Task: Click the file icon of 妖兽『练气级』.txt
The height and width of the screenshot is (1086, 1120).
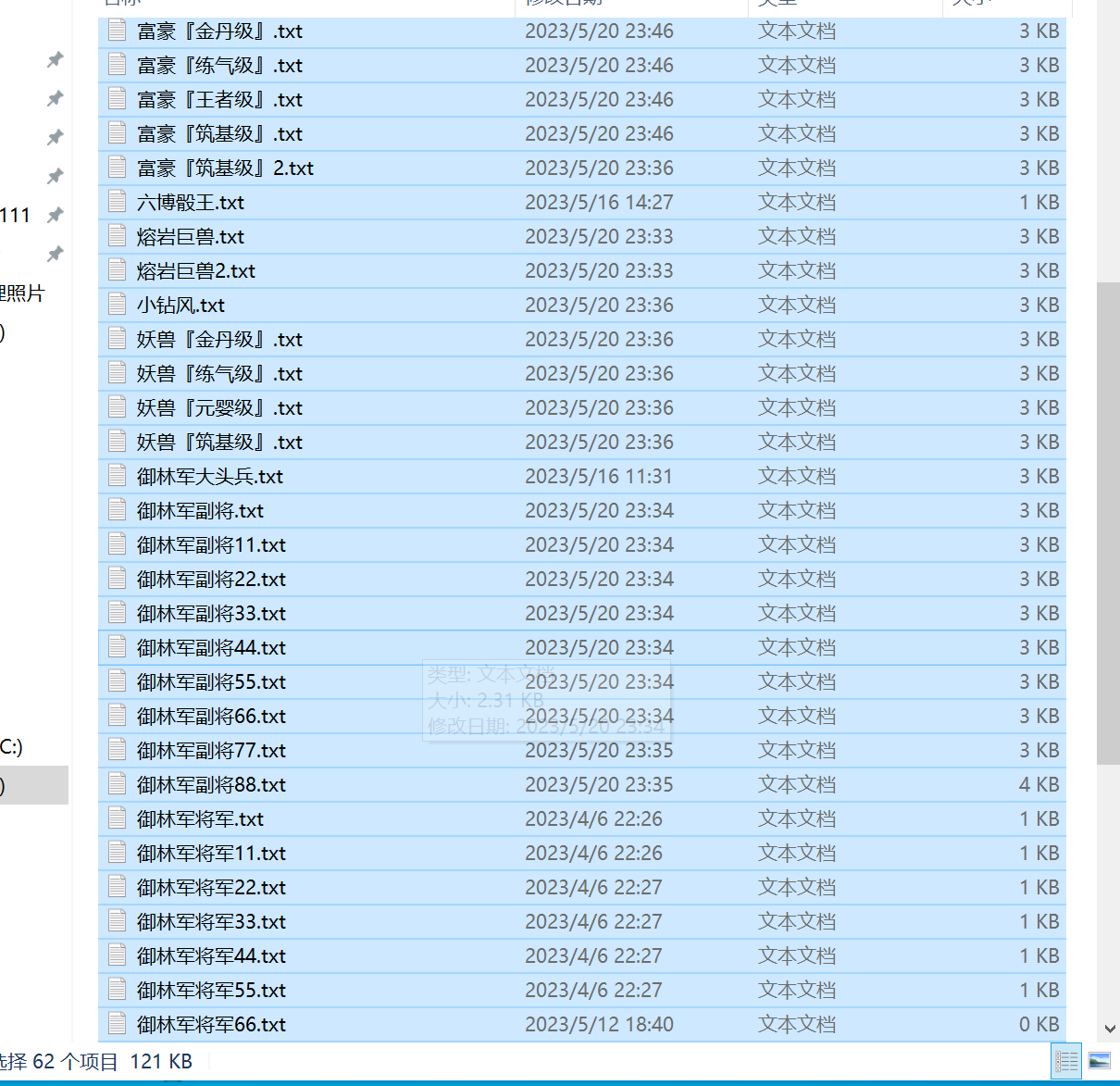Action: pos(117,373)
